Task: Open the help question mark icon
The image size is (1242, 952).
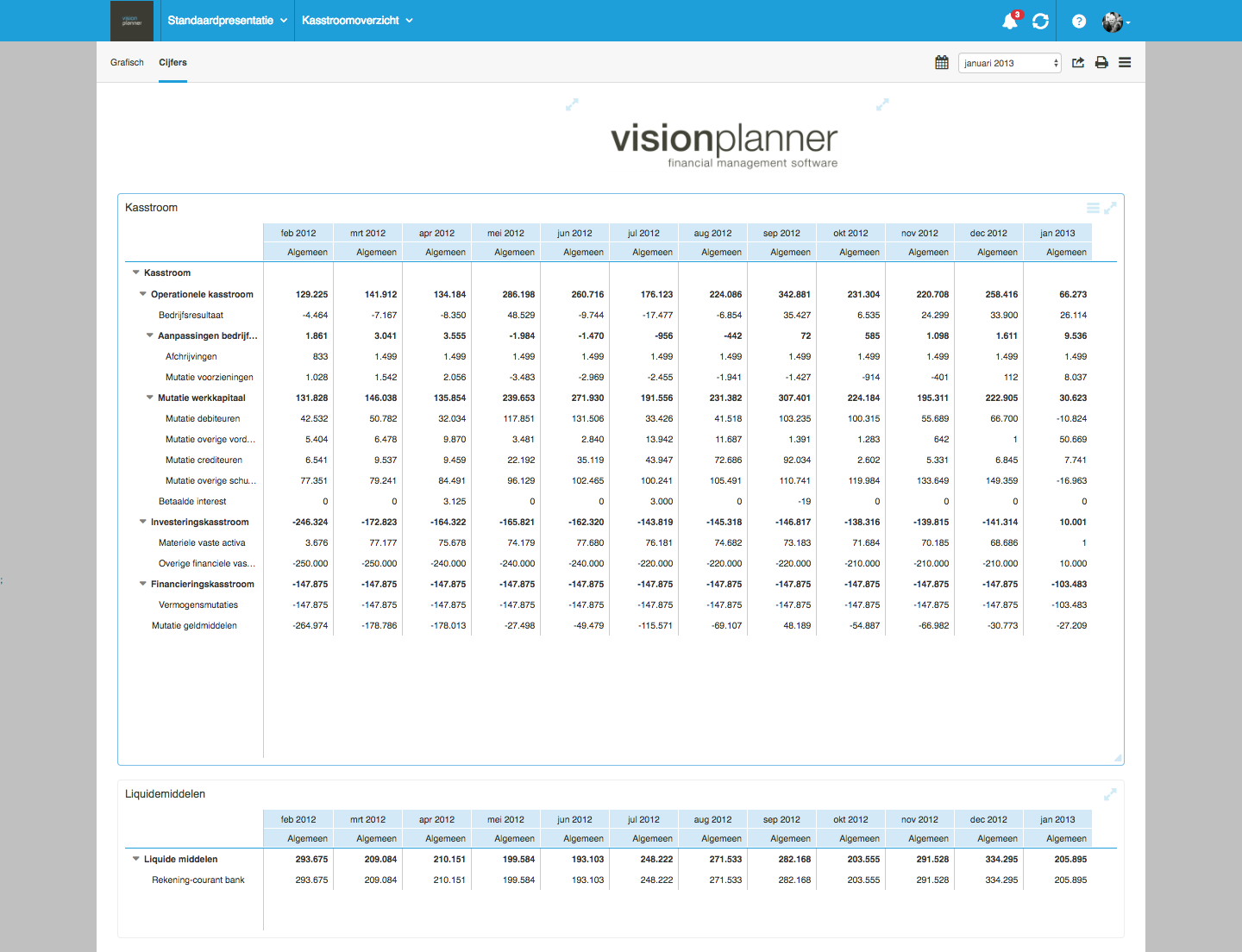Action: (1078, 22)
